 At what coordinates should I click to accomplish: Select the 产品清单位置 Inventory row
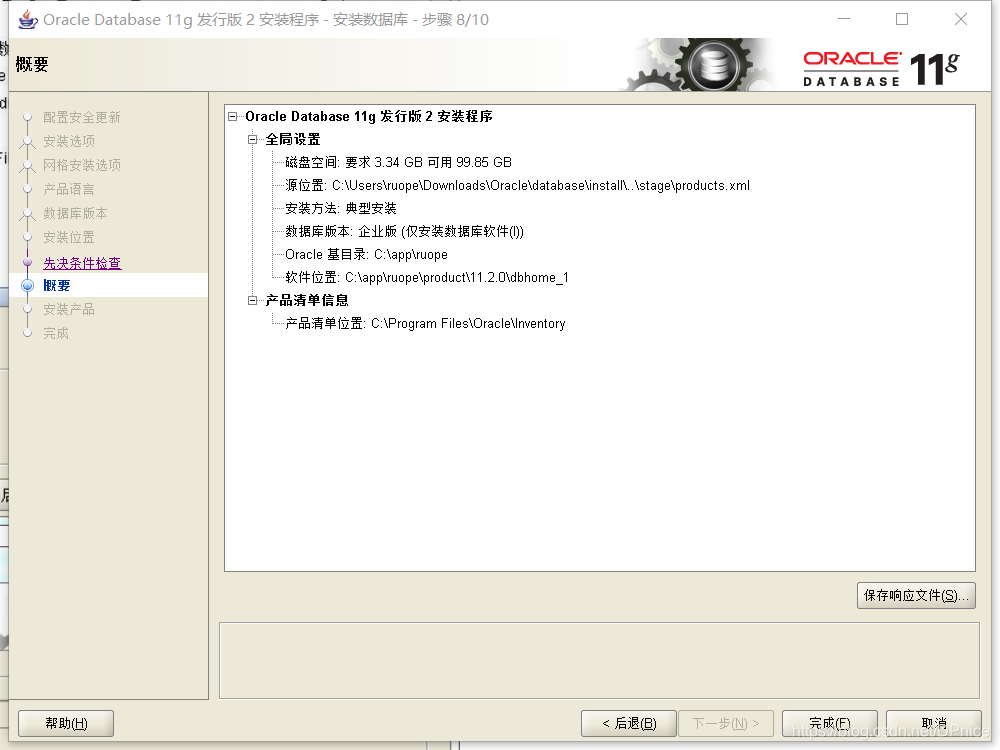(425, 323)
